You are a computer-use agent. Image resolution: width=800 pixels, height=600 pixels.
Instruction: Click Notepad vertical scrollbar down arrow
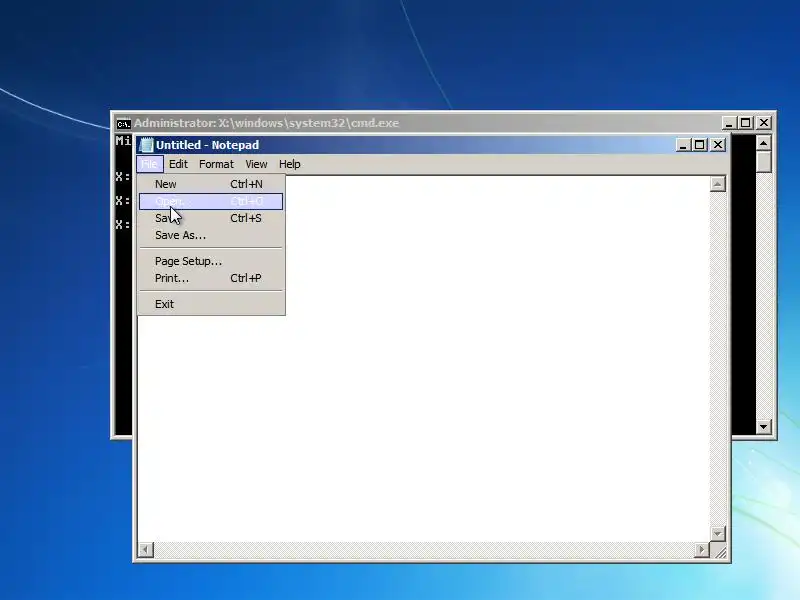pos(717,534)
